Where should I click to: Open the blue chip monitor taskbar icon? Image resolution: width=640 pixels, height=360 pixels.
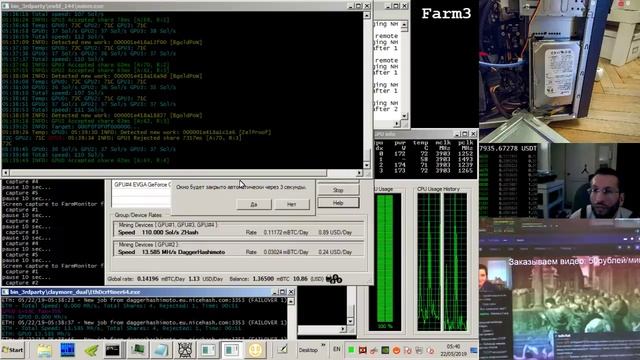67,350
